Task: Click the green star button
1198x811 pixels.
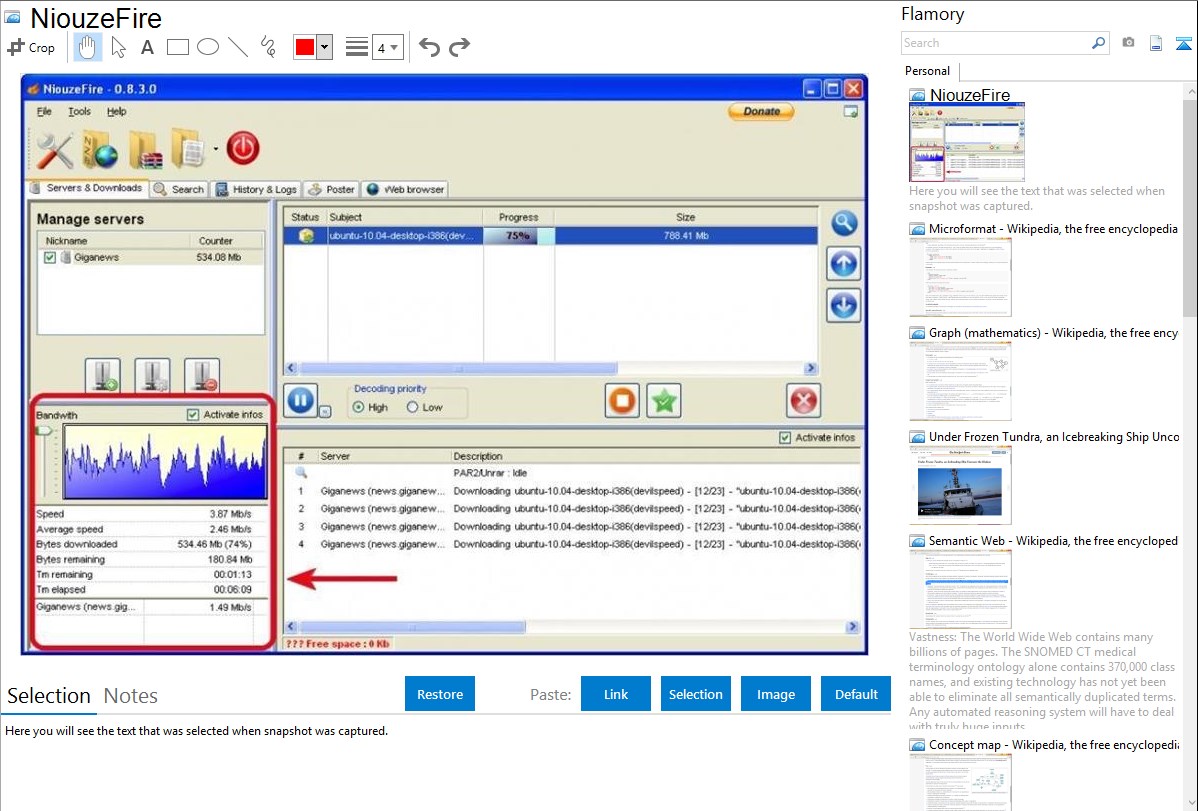Action: pyautogui.click(x=664, y=401)
